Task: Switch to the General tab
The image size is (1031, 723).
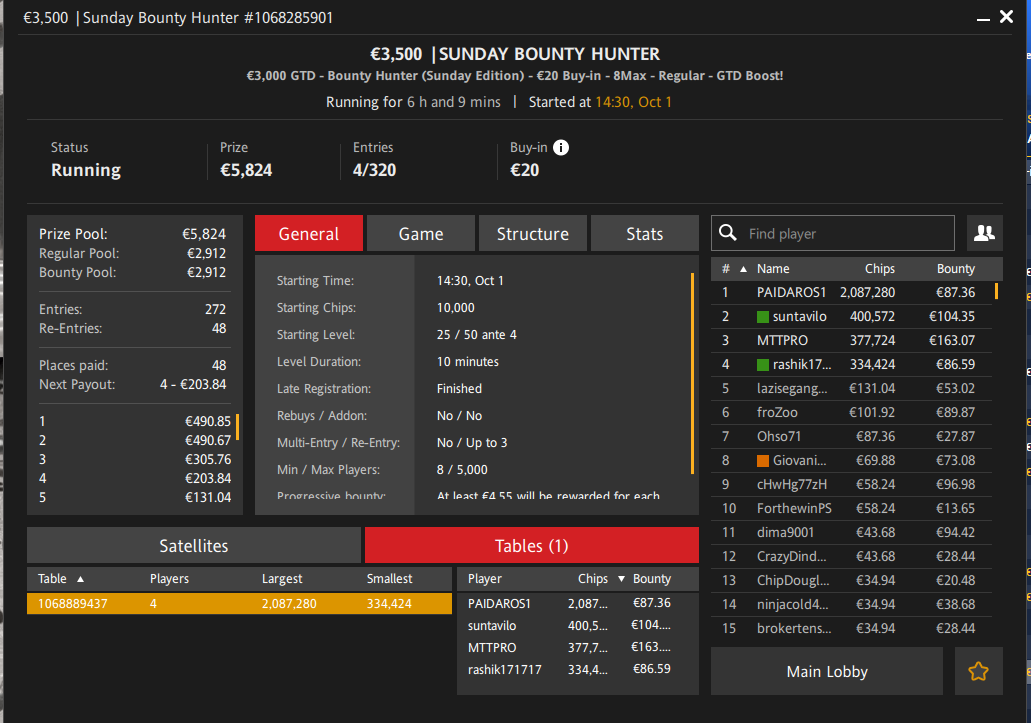Action: point(309,233)
